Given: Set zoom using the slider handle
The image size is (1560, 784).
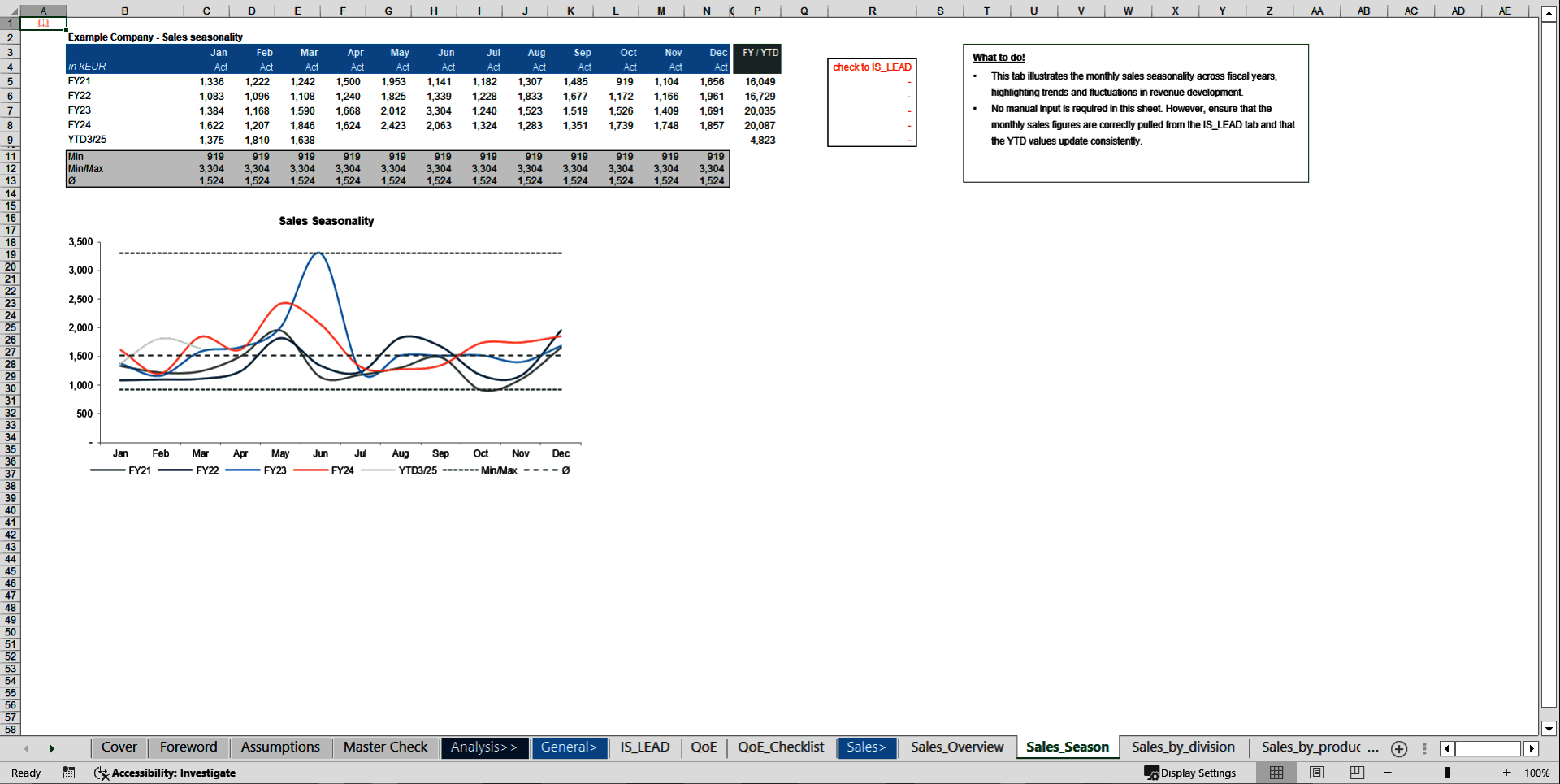Looking at the screenshot, I should click(1449, 773).
